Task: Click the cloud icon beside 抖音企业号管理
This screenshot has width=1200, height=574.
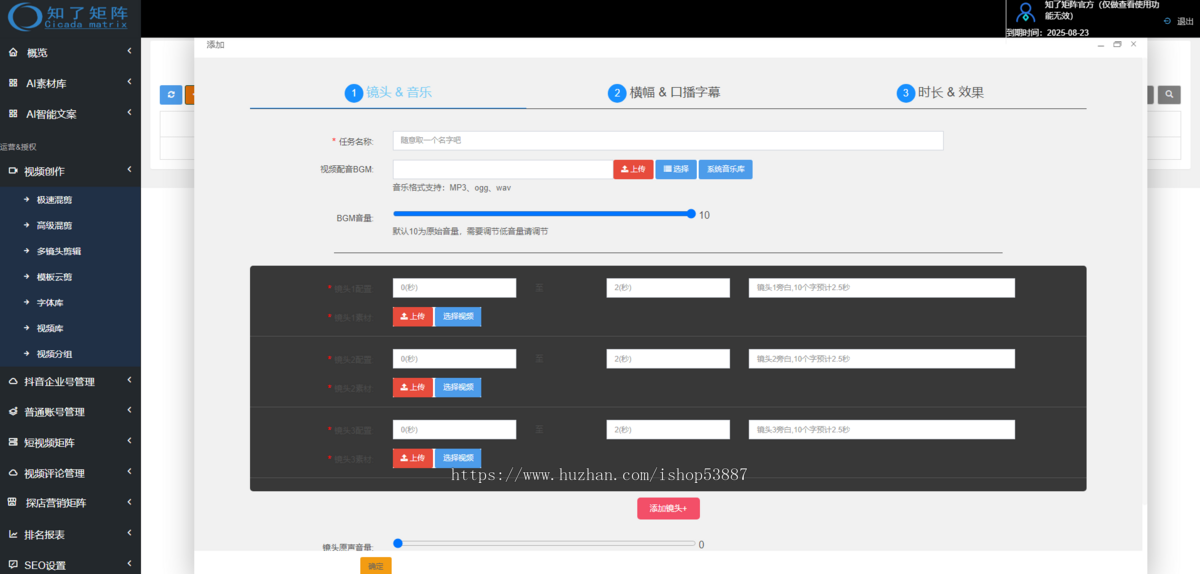Action: [x=13, y=381]
